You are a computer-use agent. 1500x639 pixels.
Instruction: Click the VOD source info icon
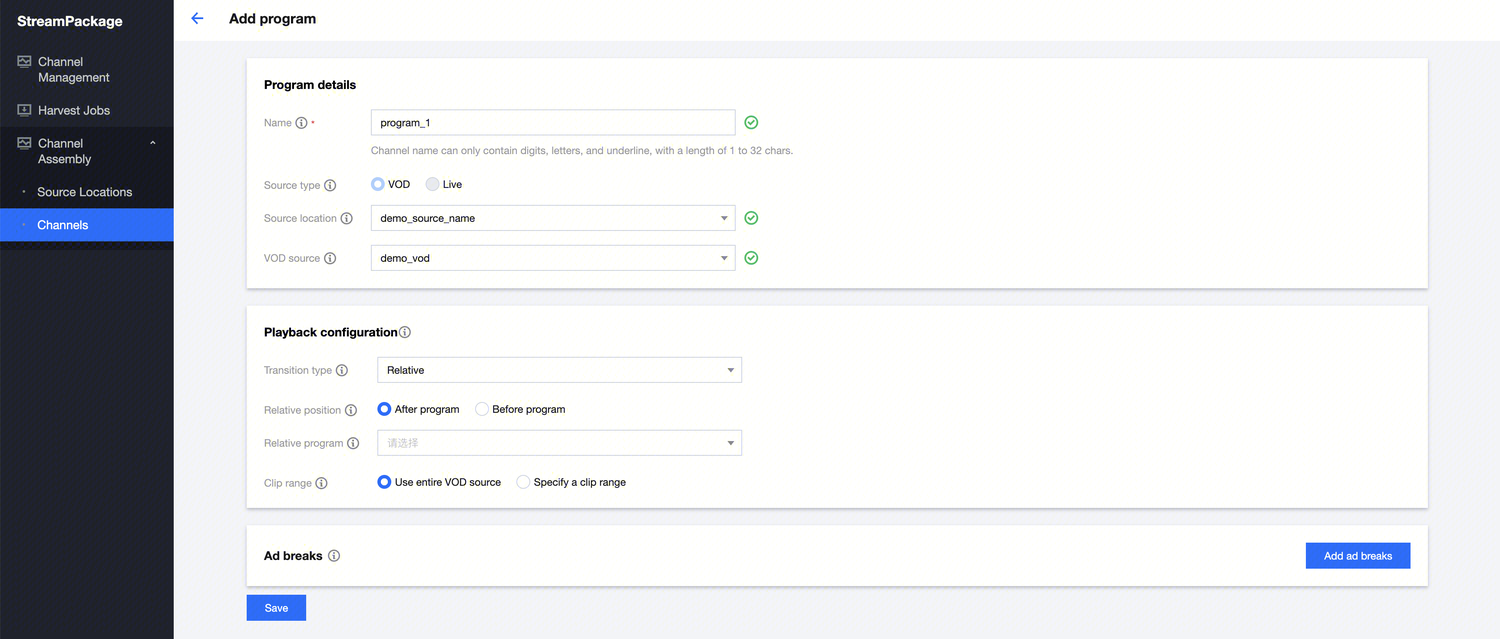[x=330, y=258]
